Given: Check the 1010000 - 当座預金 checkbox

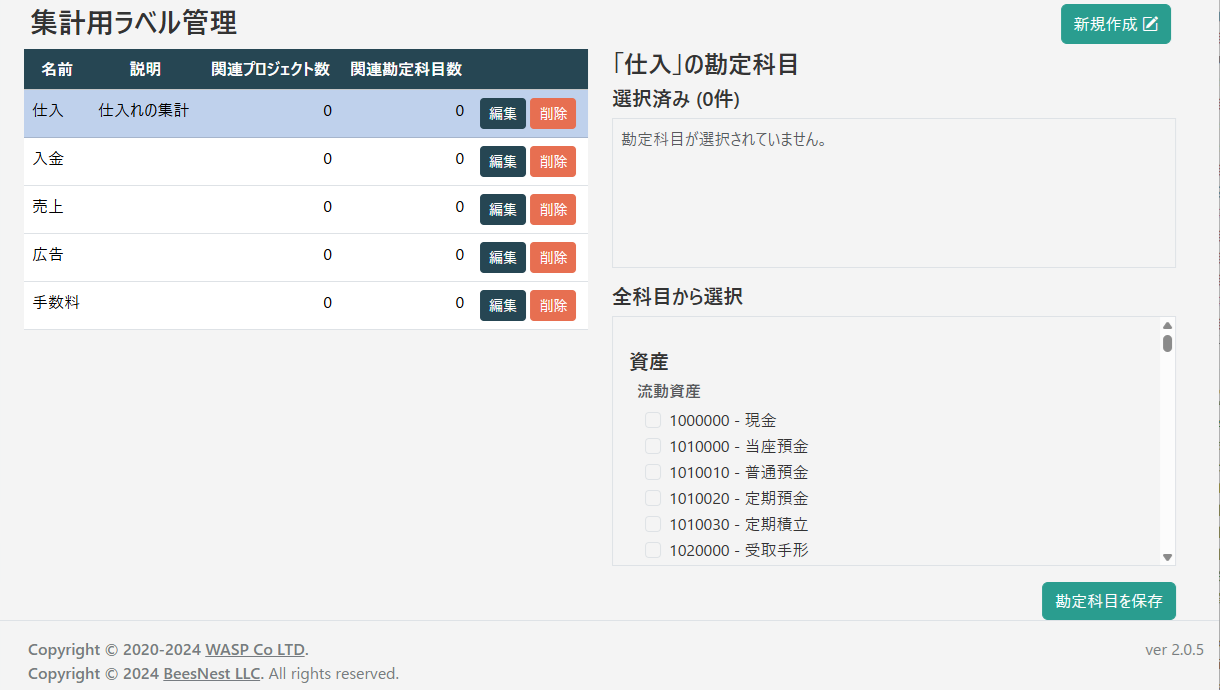Looking at the screenshot, I should tap(653, 446).
